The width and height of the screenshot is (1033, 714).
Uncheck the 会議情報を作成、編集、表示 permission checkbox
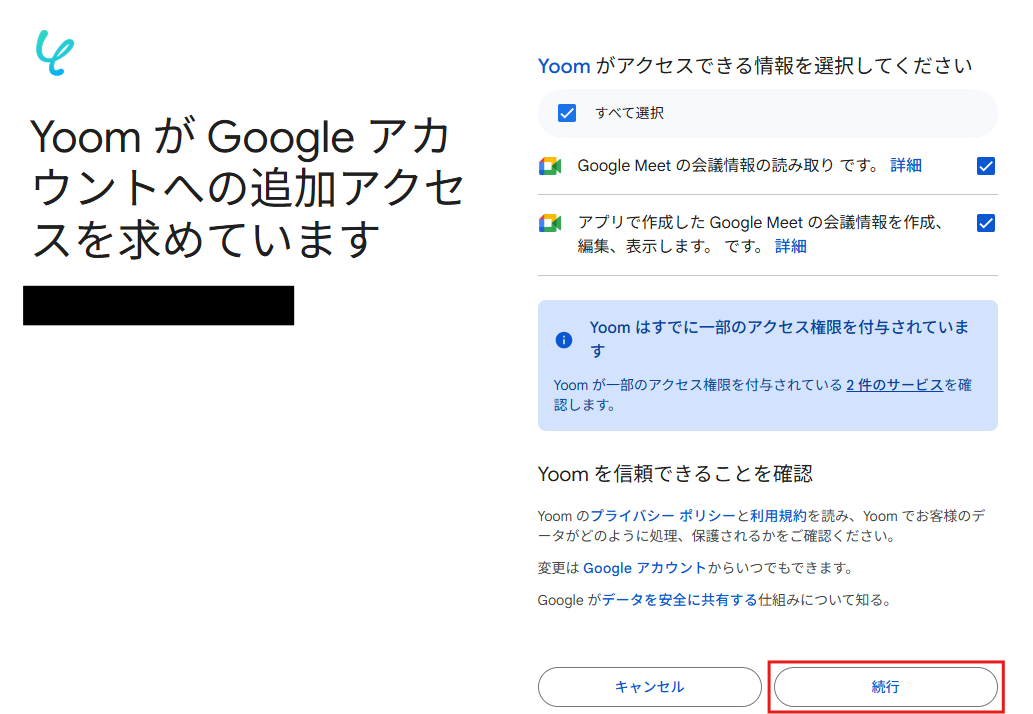click(986, 223)
